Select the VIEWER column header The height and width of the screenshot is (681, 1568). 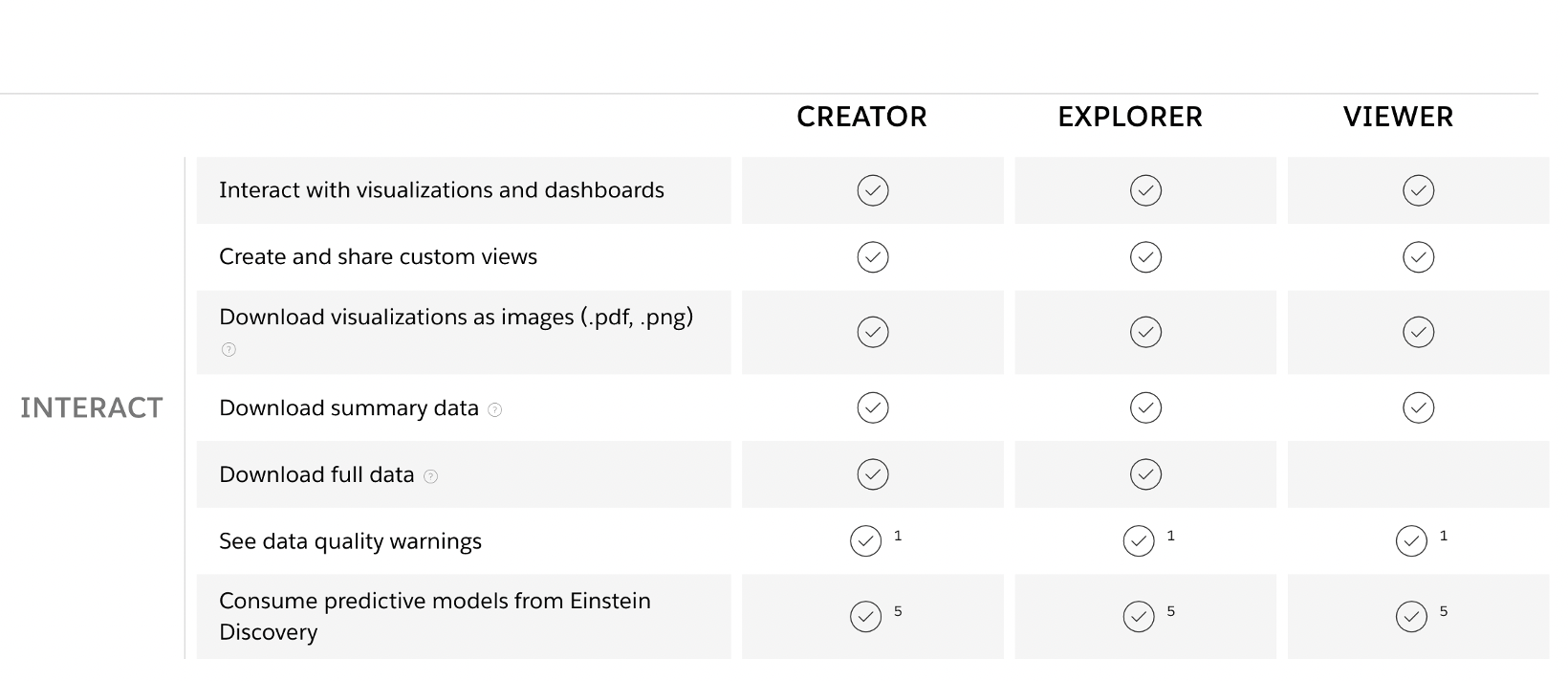[x=1398, y=117]
